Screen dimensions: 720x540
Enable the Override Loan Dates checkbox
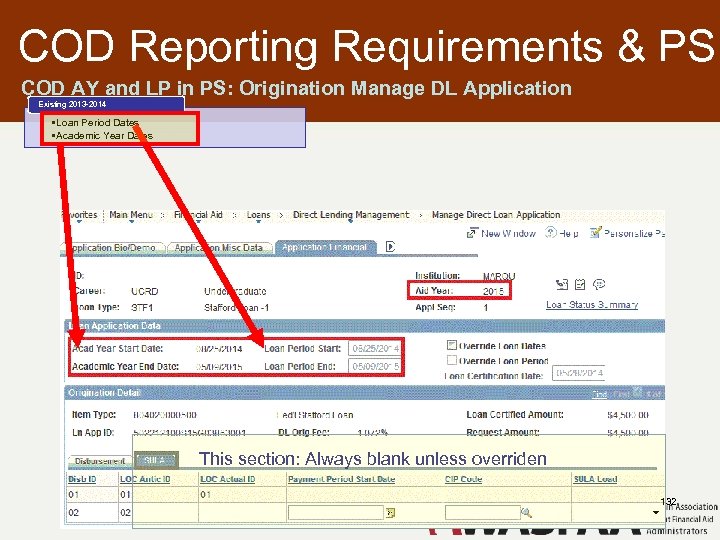452,345
